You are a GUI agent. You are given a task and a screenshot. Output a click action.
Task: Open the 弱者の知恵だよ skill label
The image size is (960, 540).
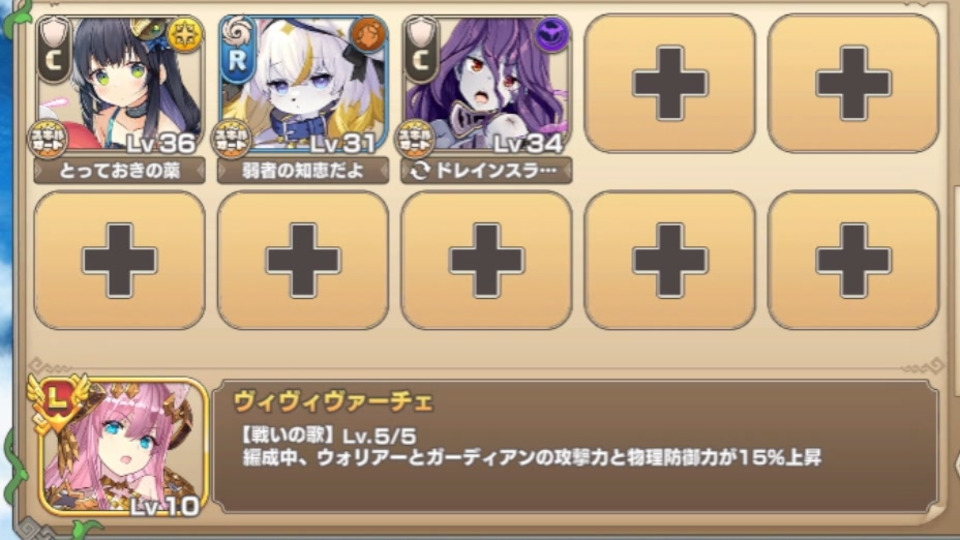tap(303, 171)
